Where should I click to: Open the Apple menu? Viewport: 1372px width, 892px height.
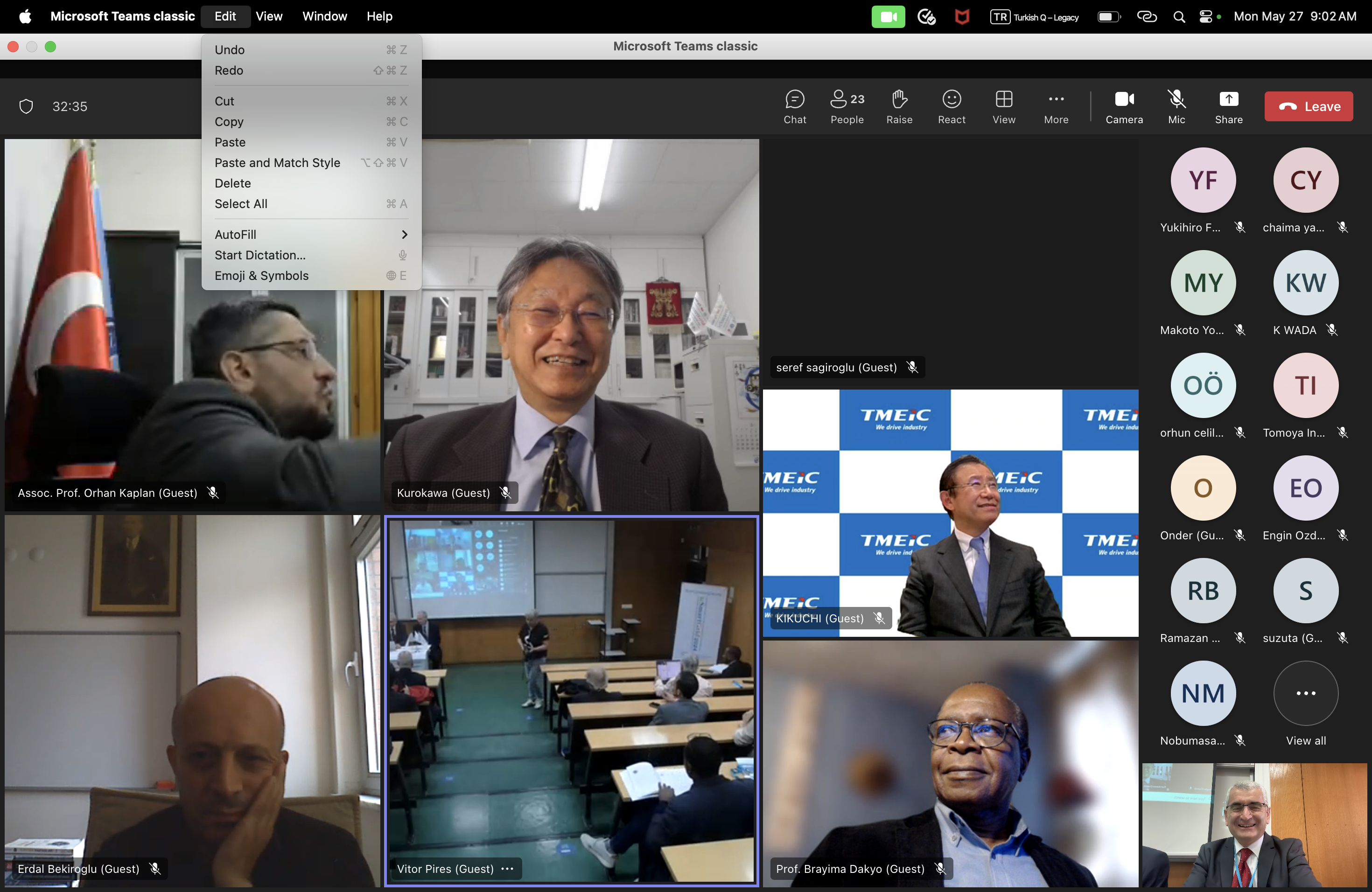click(25, 16)
